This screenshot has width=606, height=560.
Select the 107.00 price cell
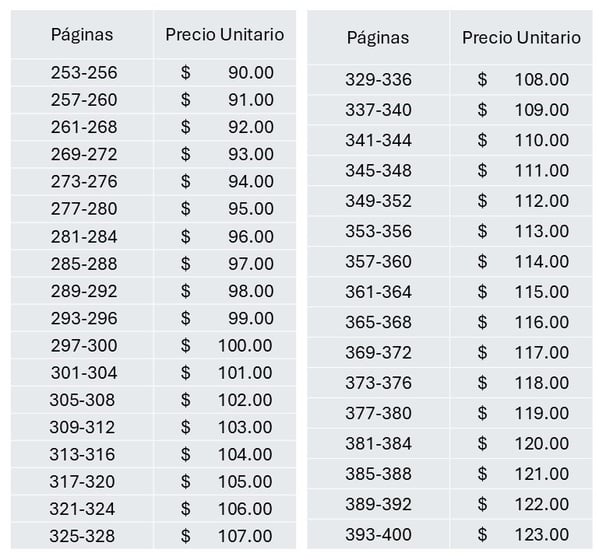coord(226,536)
